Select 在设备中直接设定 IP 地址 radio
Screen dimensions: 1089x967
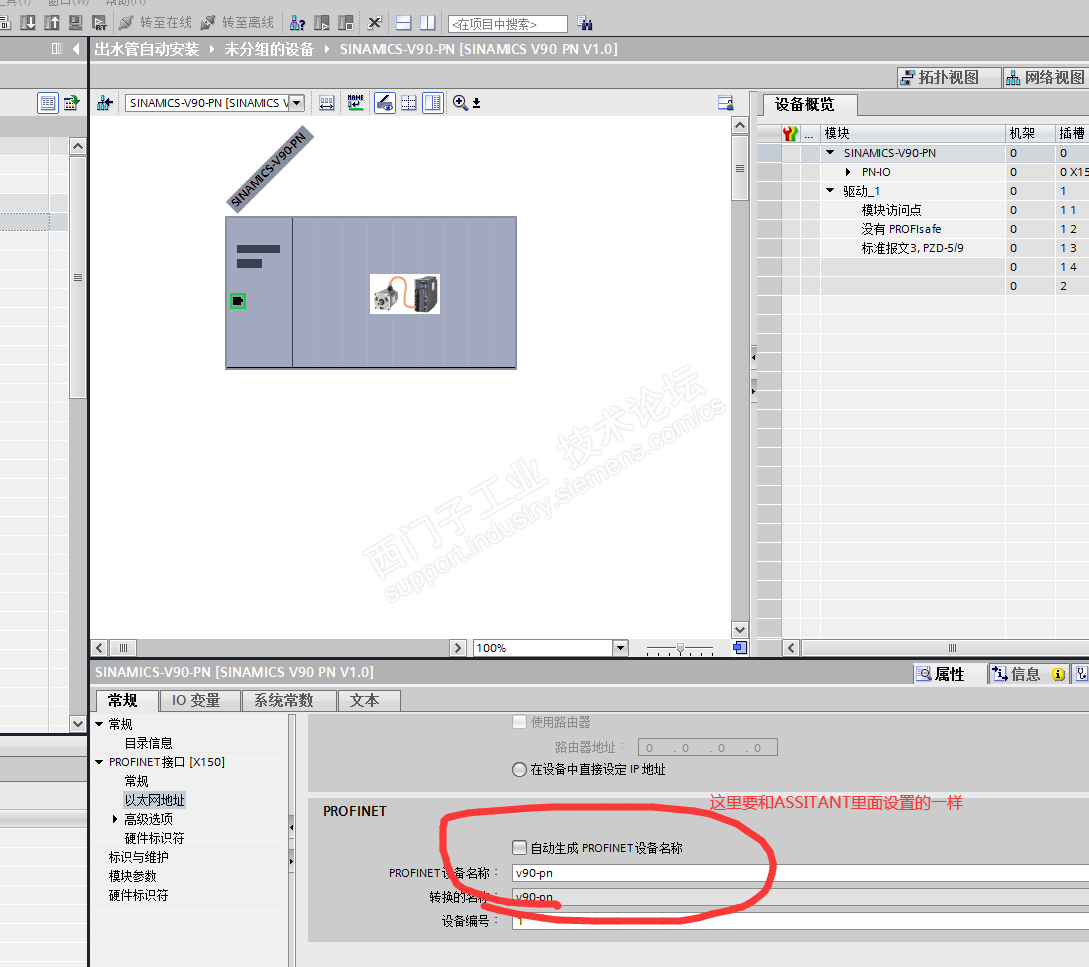[519, 769]
